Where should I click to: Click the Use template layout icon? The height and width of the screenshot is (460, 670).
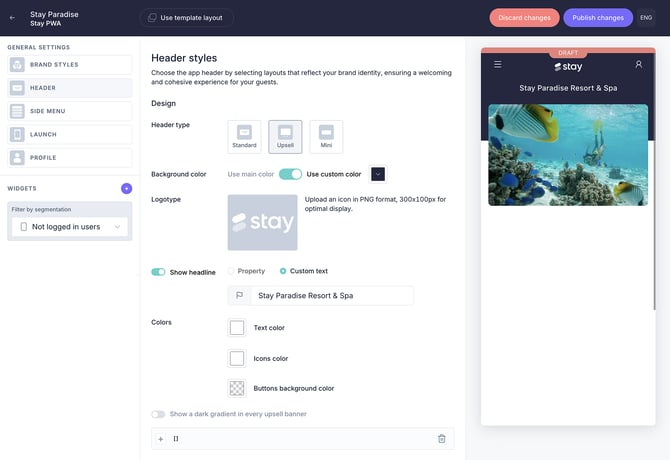click(x=152, y=18)
